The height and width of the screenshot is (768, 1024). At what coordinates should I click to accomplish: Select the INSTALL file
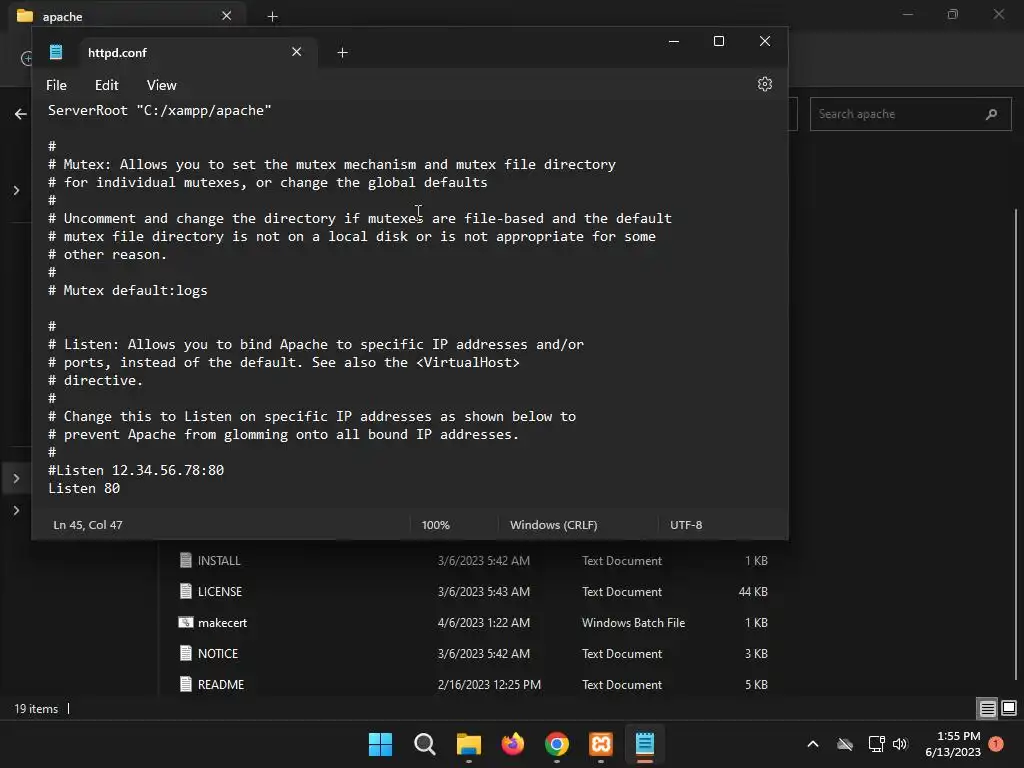coord(473,560)
